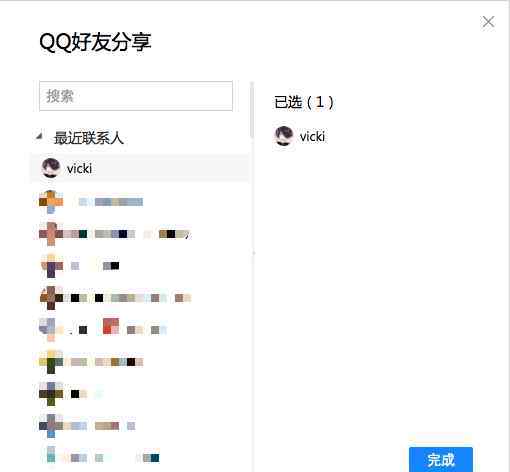Collapse the 最近联系人 group triangle
The width and height of the screenshot is (510, 472).
click(39, 136)
